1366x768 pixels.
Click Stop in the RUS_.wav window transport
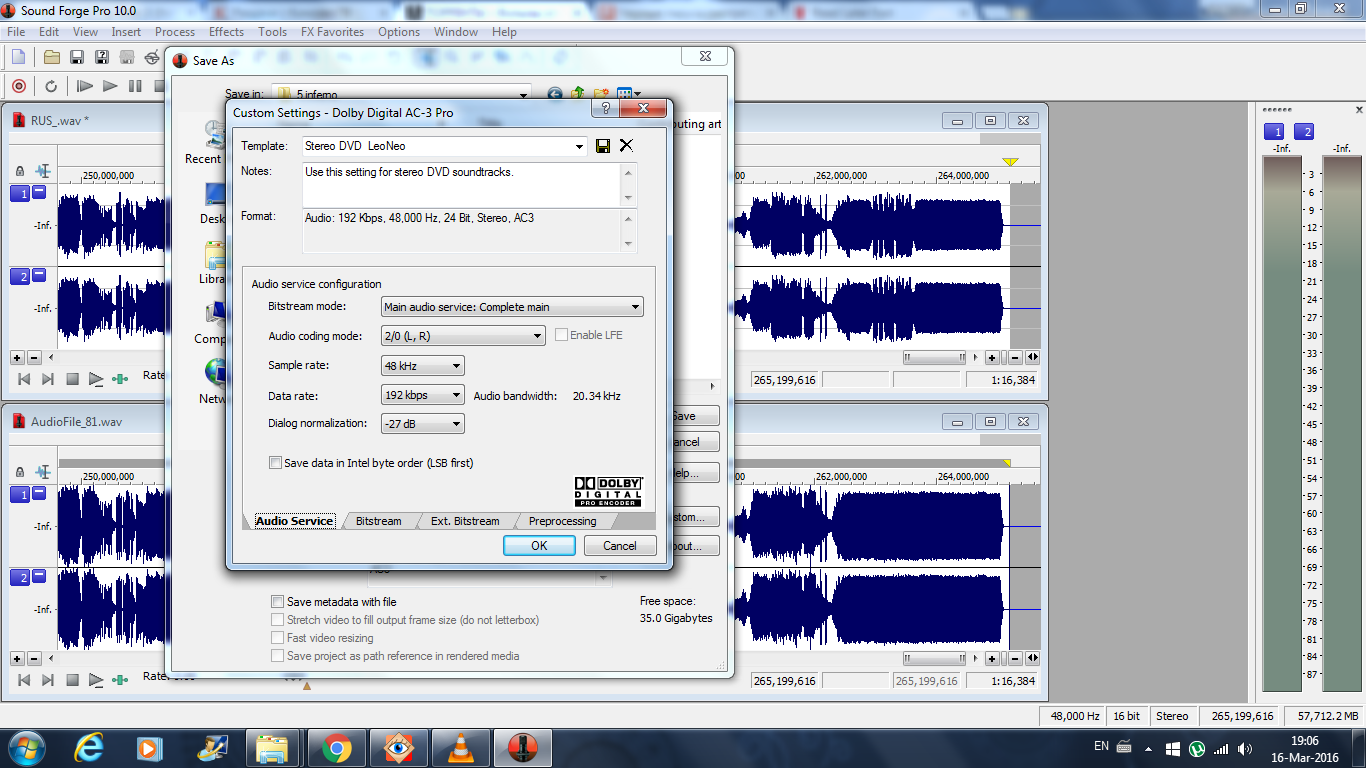click(x=72, y=379)
